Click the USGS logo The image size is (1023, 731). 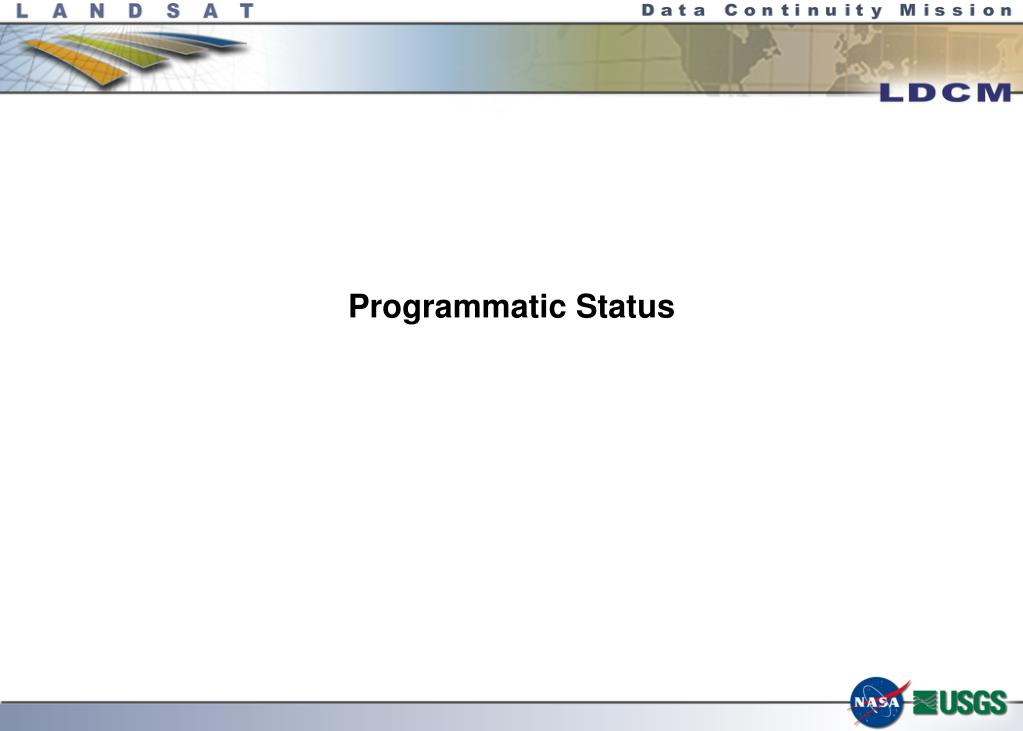click(960, 703)
